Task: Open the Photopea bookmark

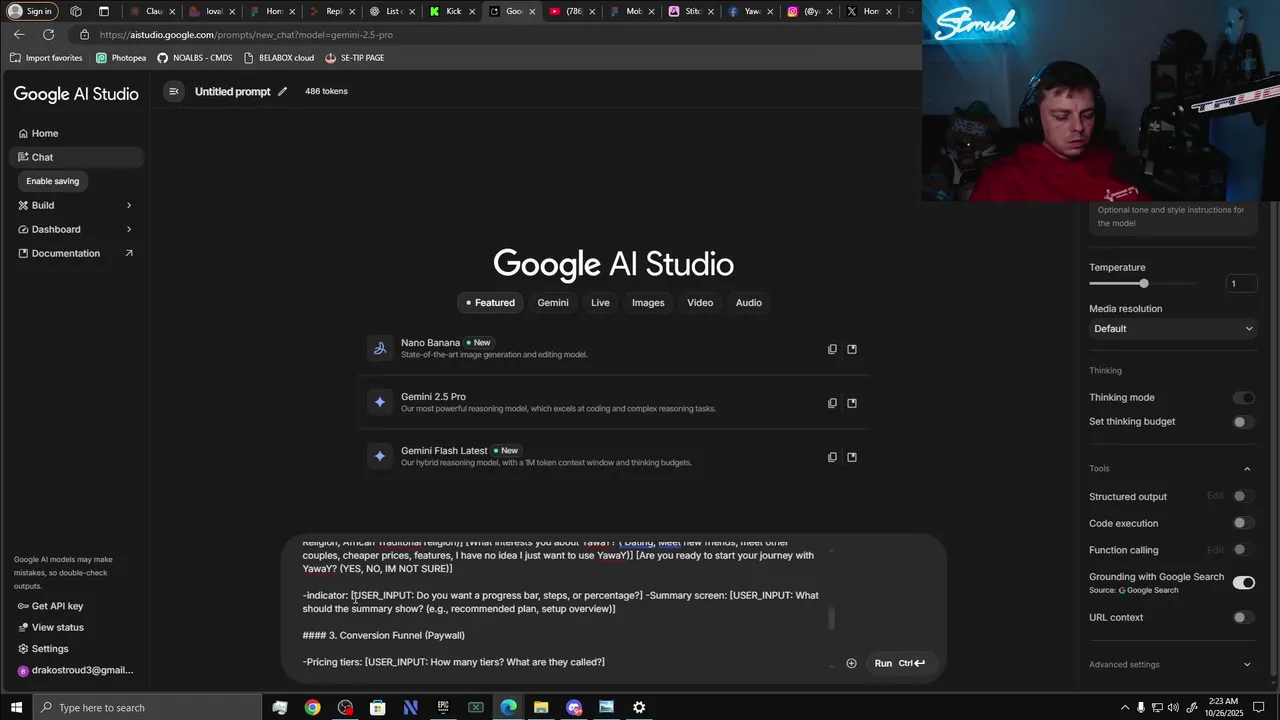Action: pos(121,58)
